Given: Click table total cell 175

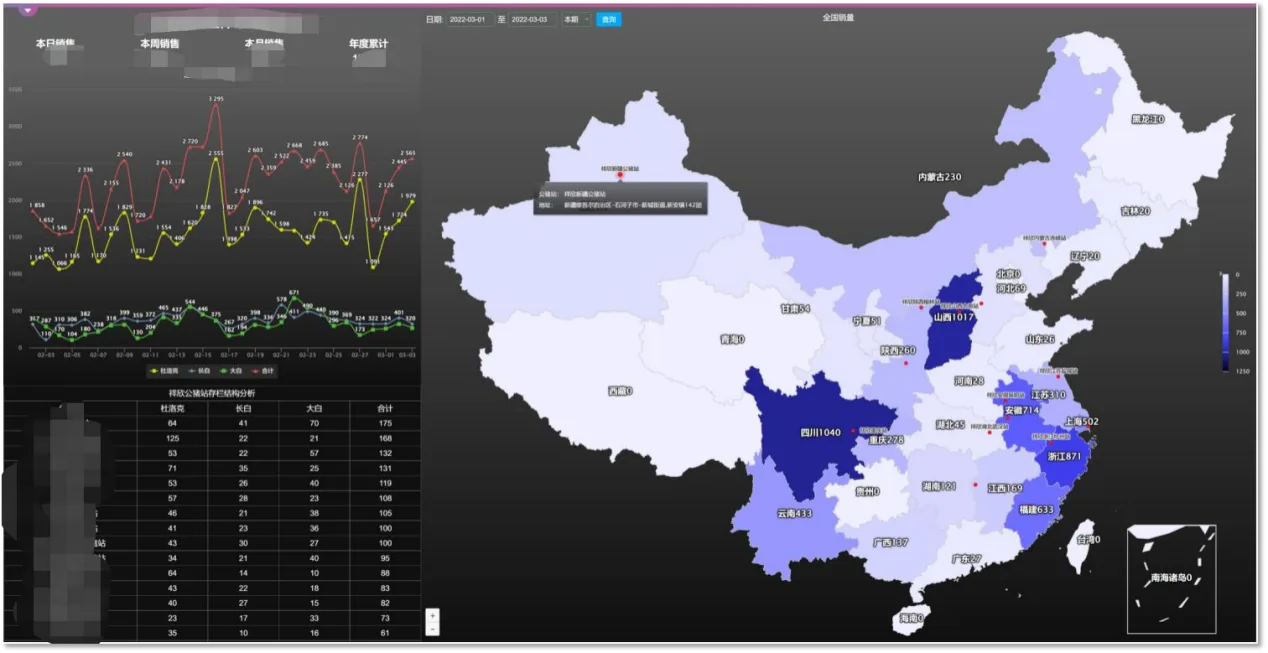Looking at the screenshot, I should (x=385, y=424).
